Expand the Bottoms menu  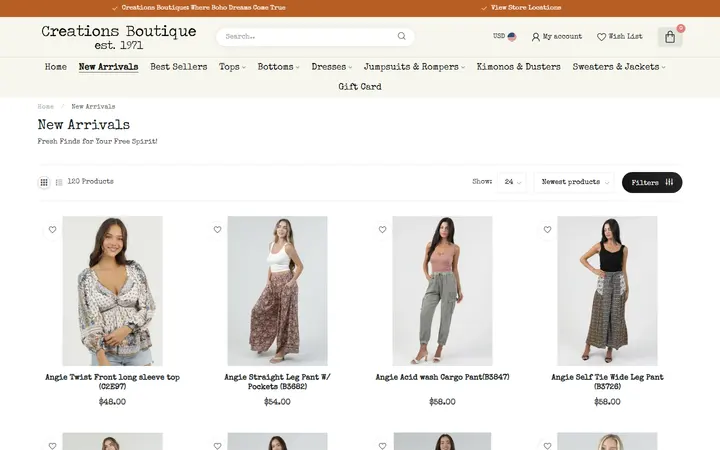tap(278, 67)
